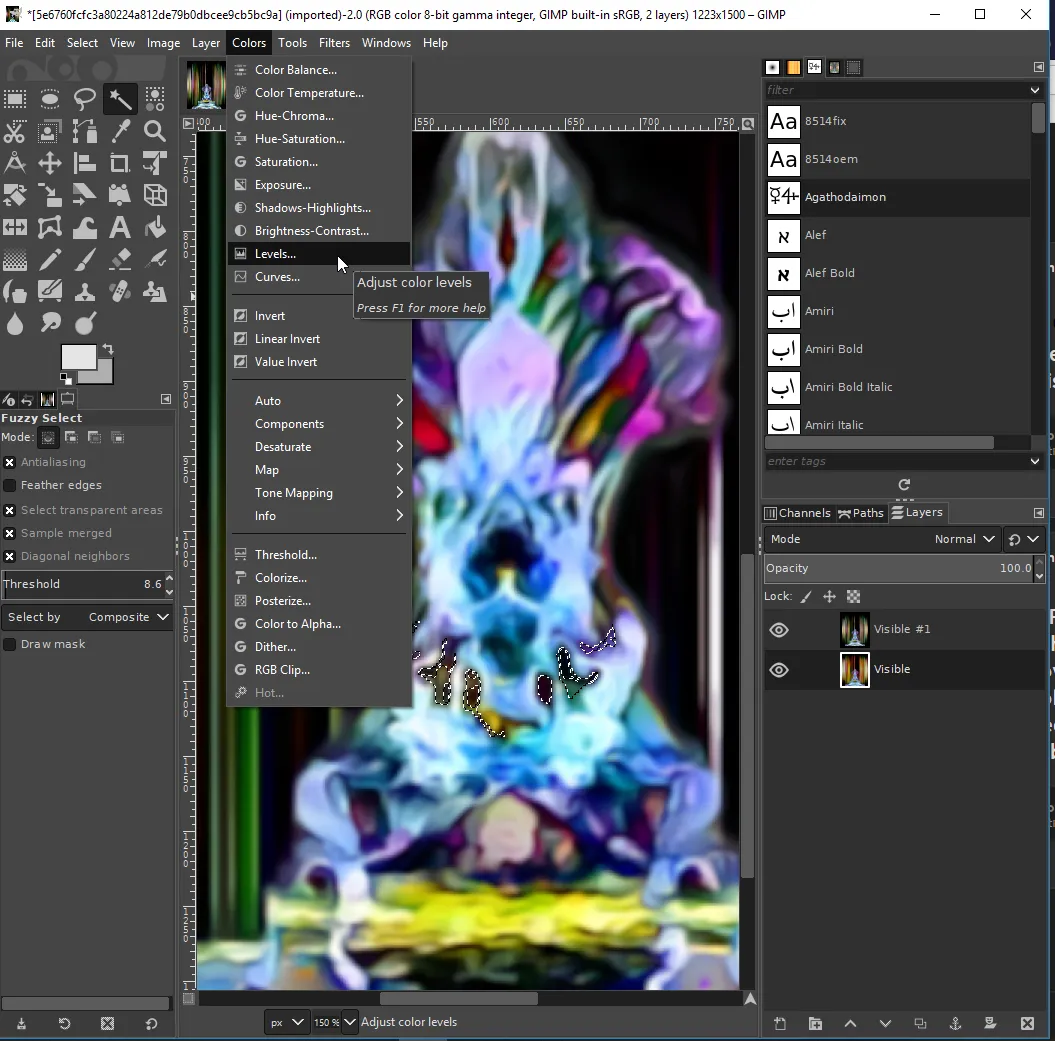1055x1041 pixels.
Task: Choose the Zoom magnifier tool
Action: point(155,131)
